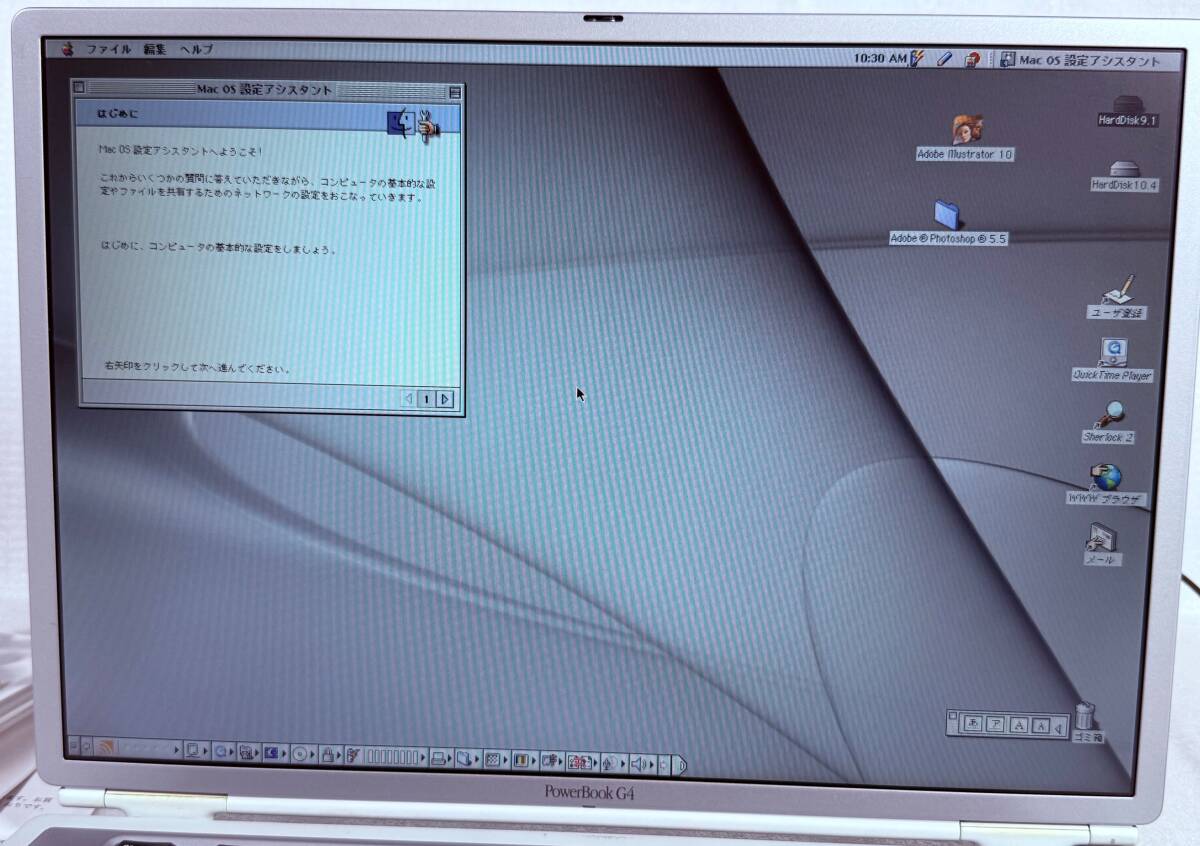Open the printer module in Control Strip

point(438,759)
